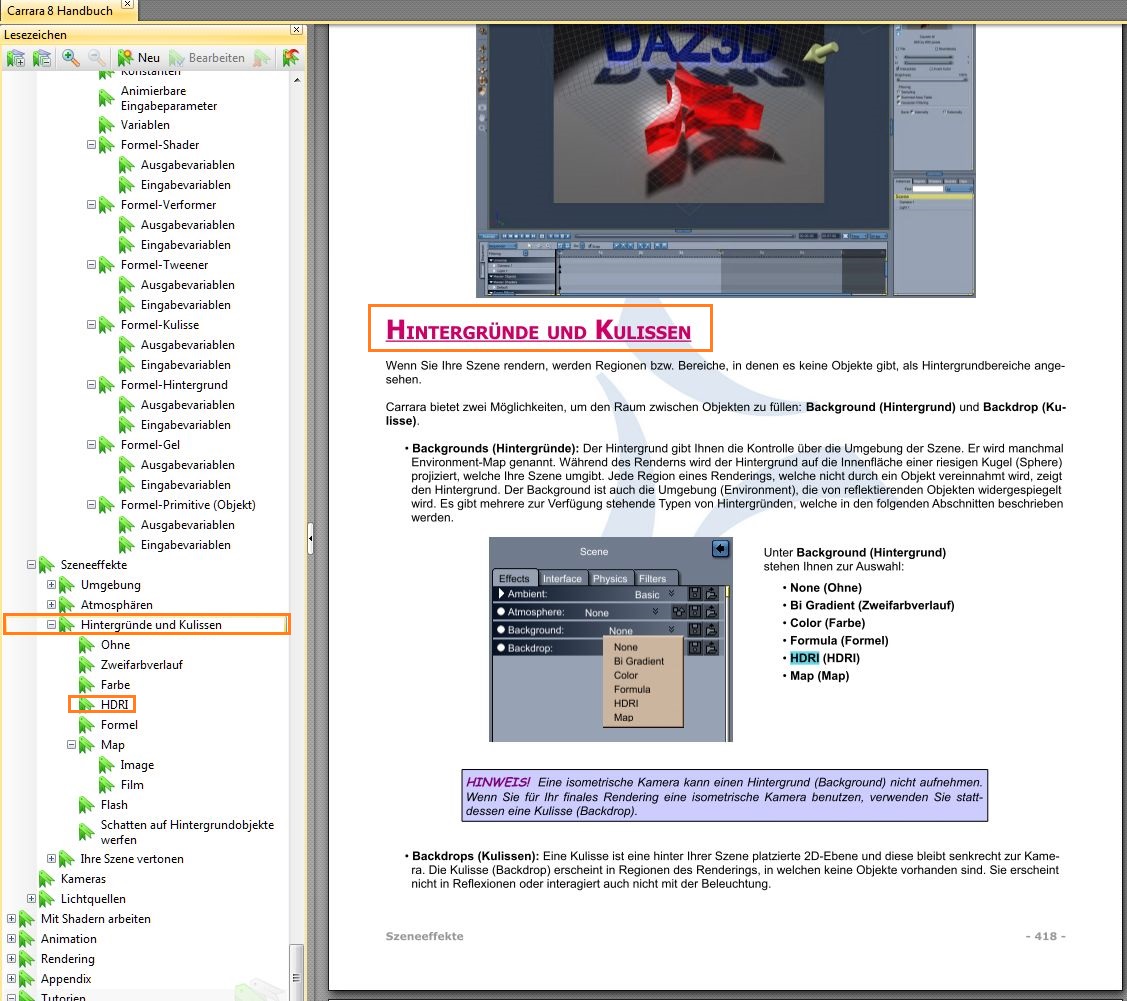Collapse all bookmarks with the minus bookmark icon
The image size is (1127, 1001).
pos(42,58)
